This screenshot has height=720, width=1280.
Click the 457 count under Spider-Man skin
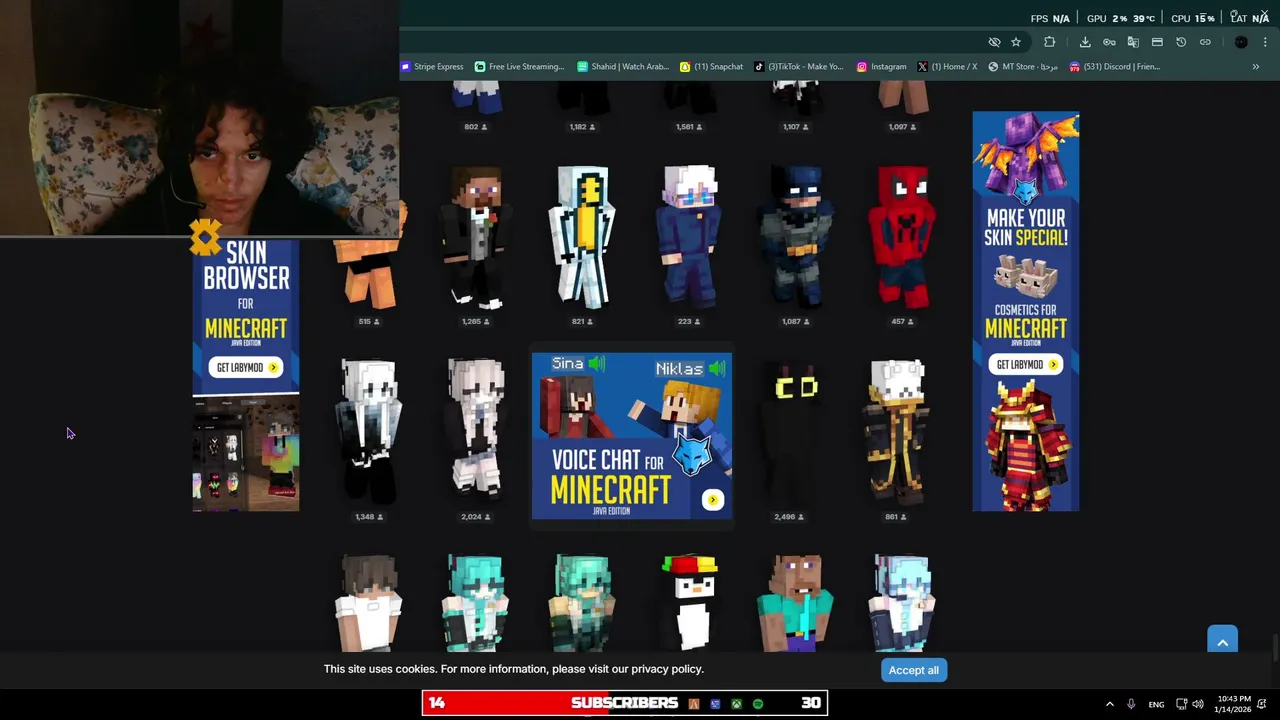(x=904, y=322)
